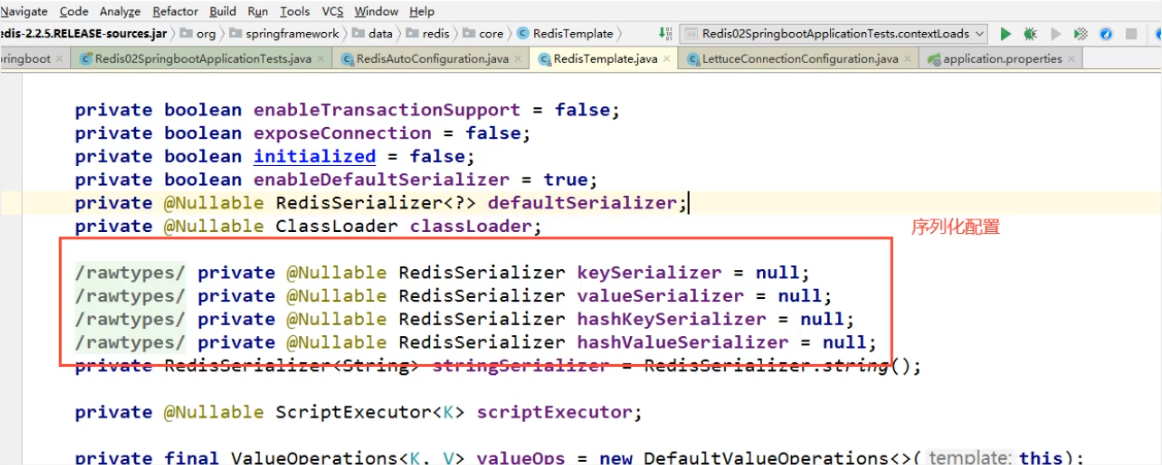Open the Help menu

pyautogui.click(x=422, y=11)
